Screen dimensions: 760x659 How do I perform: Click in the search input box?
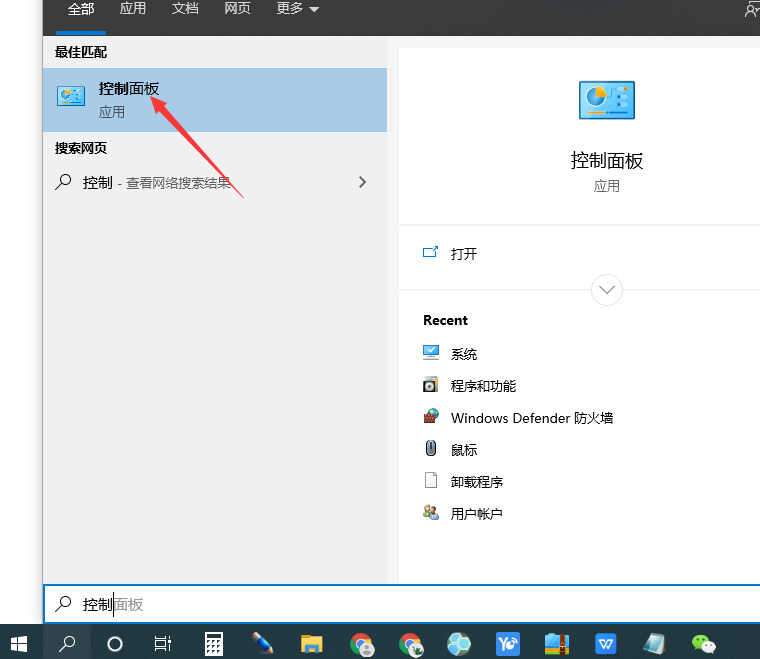coord(400,604)
